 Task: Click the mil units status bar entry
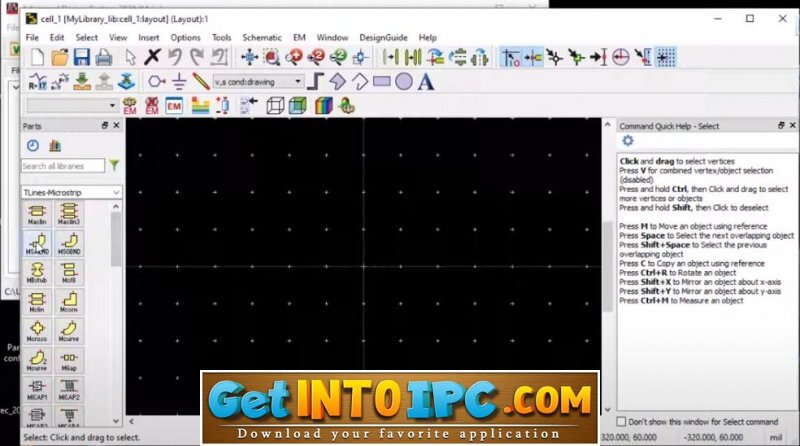[x=776, y=437]
